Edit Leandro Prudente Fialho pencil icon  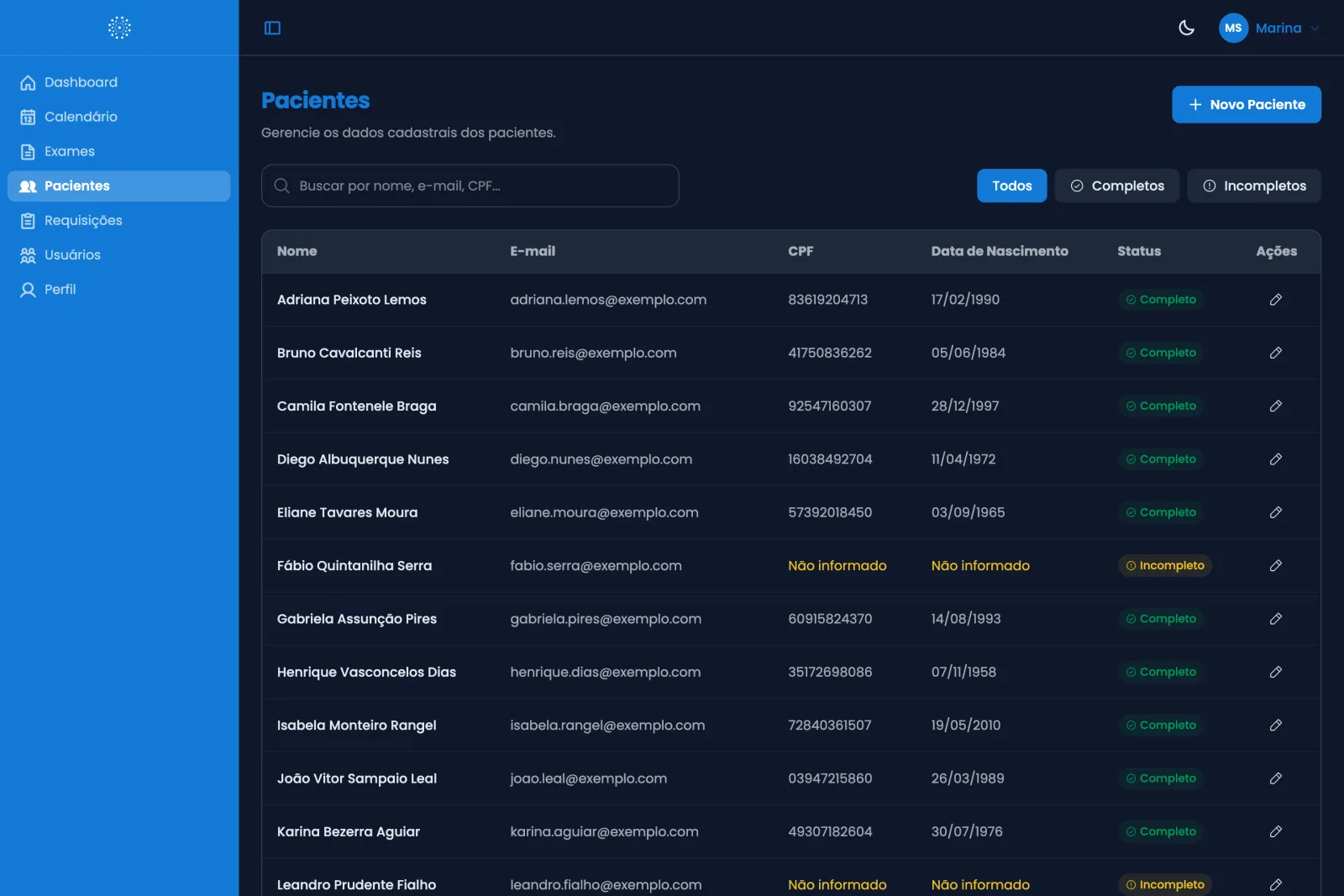point(1275,884)
